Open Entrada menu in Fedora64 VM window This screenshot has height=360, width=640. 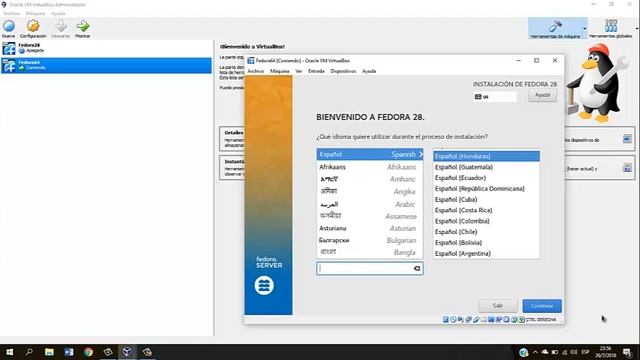[x=316, y=71]
